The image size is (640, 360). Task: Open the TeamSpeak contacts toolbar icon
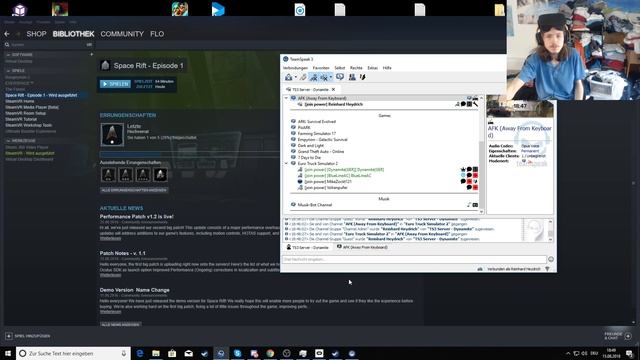pyautogui.click(x=352, y=77)
